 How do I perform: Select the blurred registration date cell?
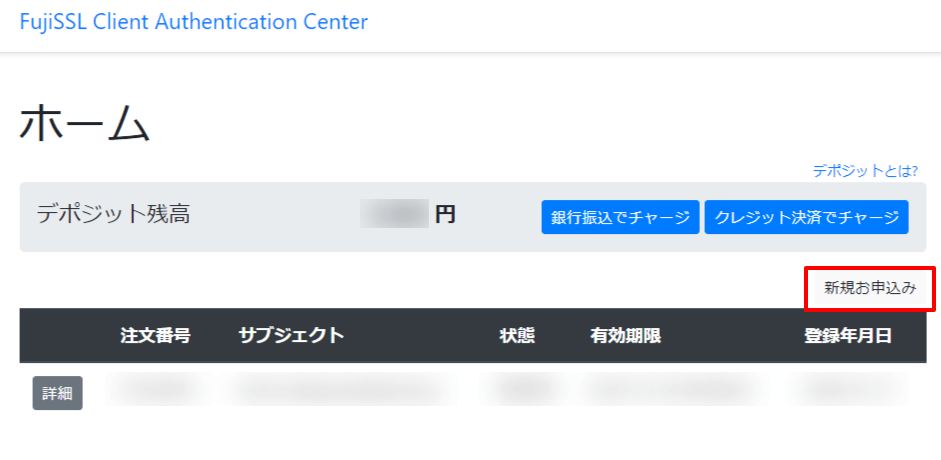pos(847,390)
